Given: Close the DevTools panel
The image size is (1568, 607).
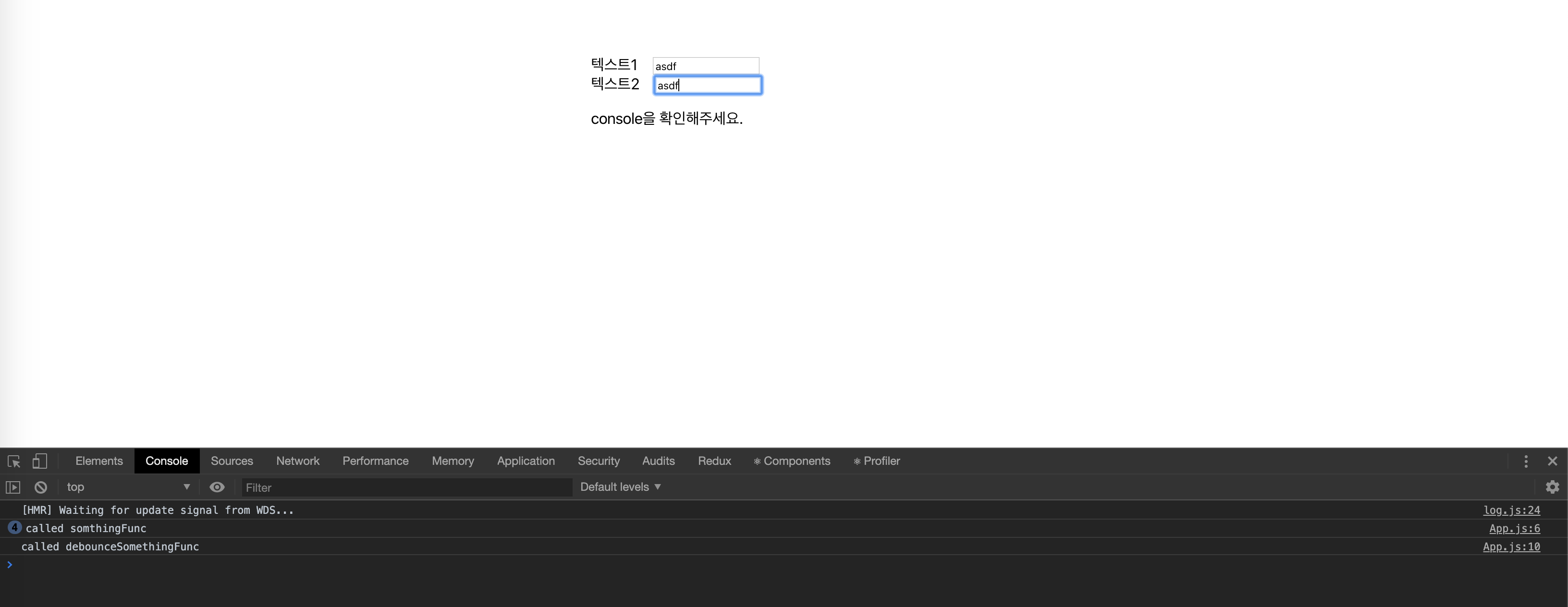Looking at the screenshot, I should (1552, 461).
